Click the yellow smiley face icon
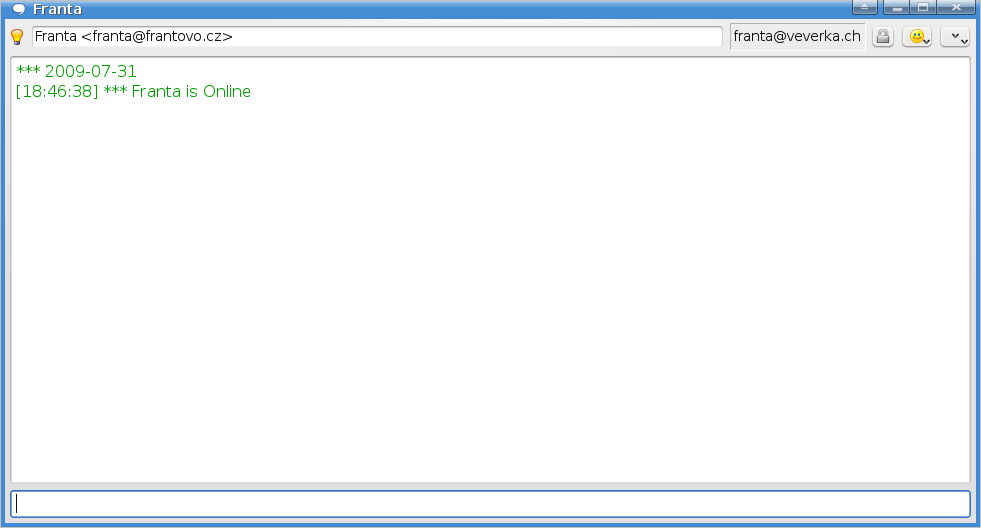The image size is (981, 528). coord(916,36)
